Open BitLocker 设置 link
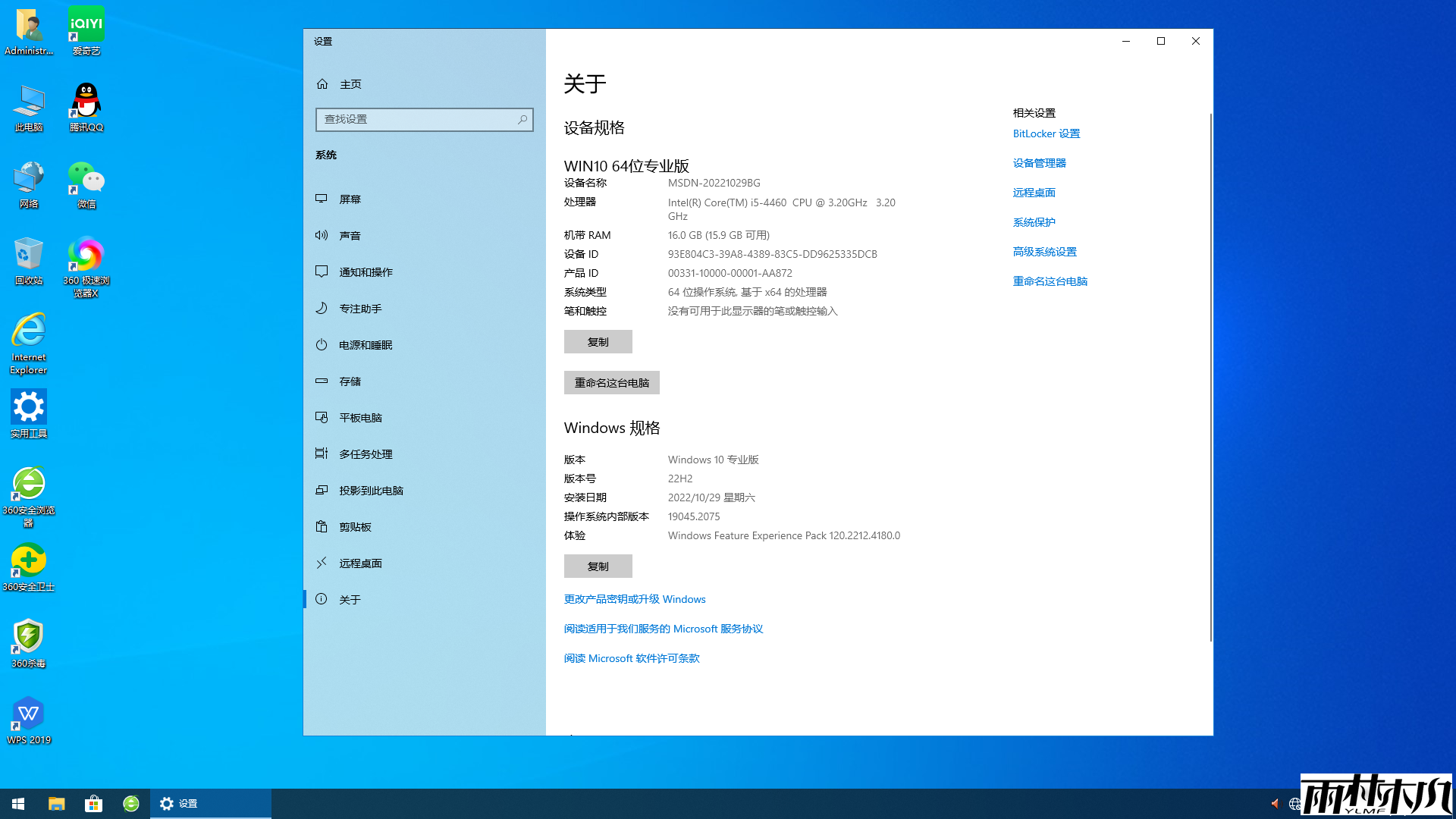The height and width of the screenshot is (819, 1456). 1046,133
